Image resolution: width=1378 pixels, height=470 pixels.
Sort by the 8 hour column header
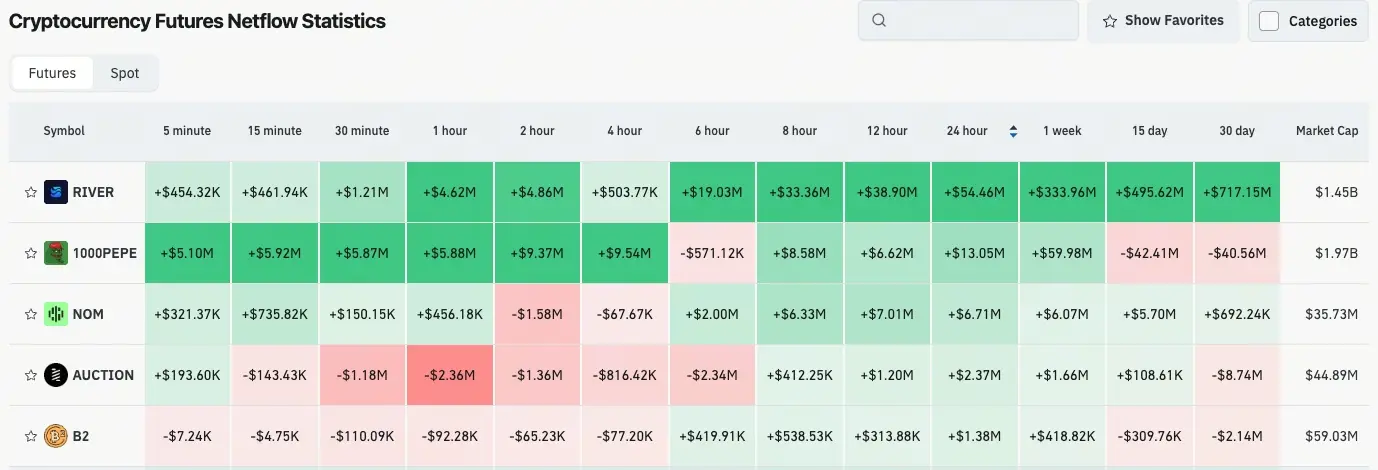(799, 131)
